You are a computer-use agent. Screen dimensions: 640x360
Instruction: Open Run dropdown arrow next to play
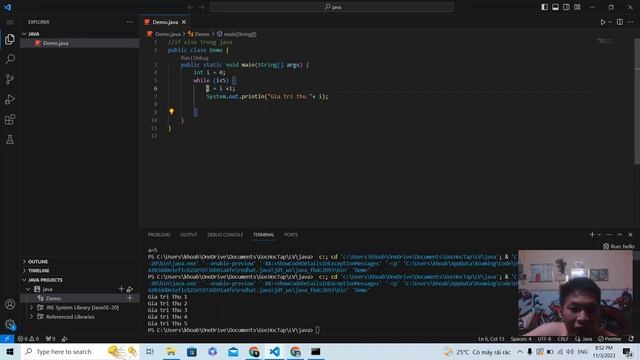click(x=610, y=22)
